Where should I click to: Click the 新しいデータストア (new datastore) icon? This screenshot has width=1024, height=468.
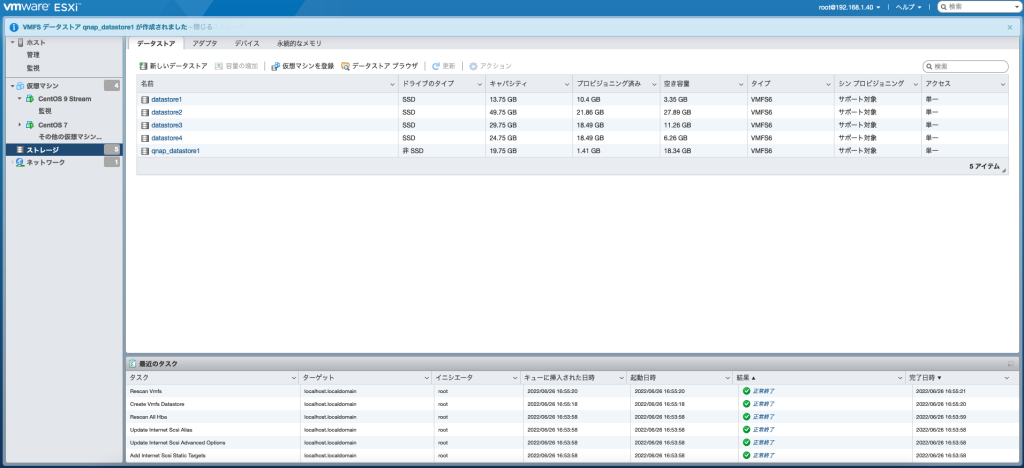coord(144,66)
